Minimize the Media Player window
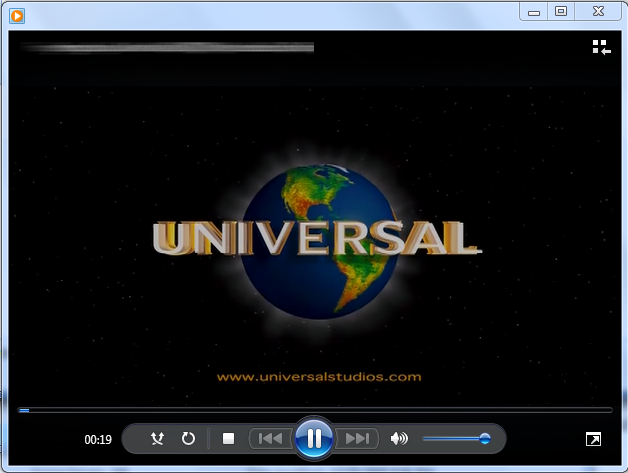The width and height of the screenshot is (628, 473). tap(533, 12)
